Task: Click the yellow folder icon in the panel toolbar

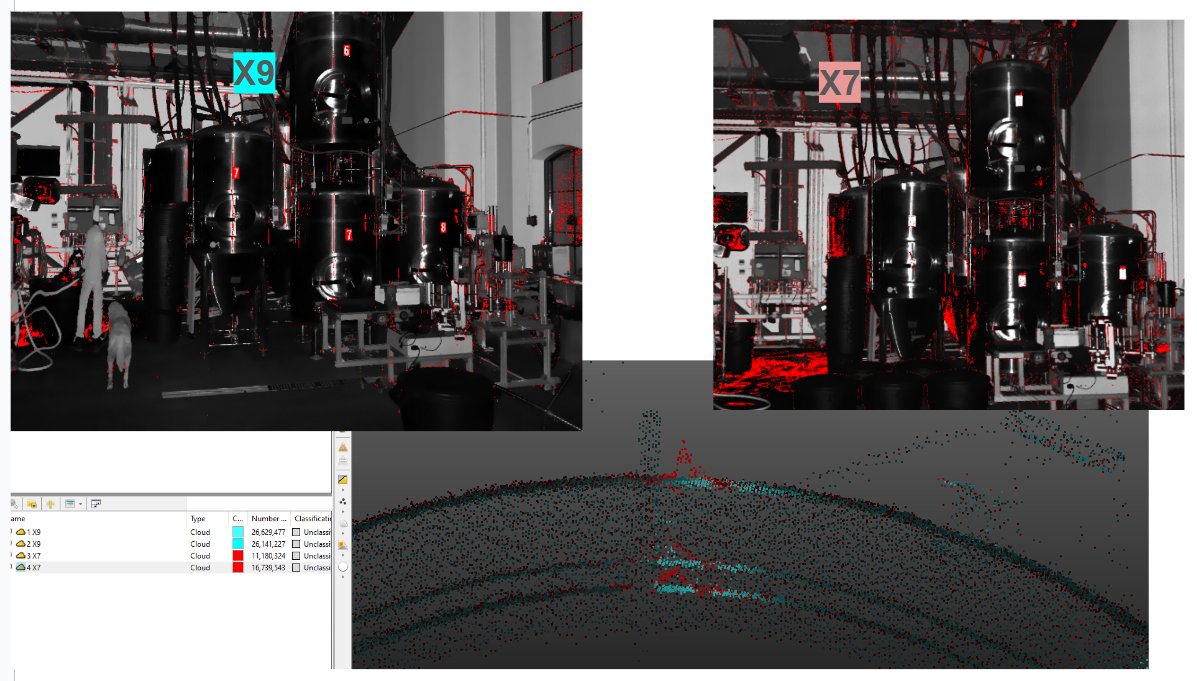Action: (x=33, y=504)
